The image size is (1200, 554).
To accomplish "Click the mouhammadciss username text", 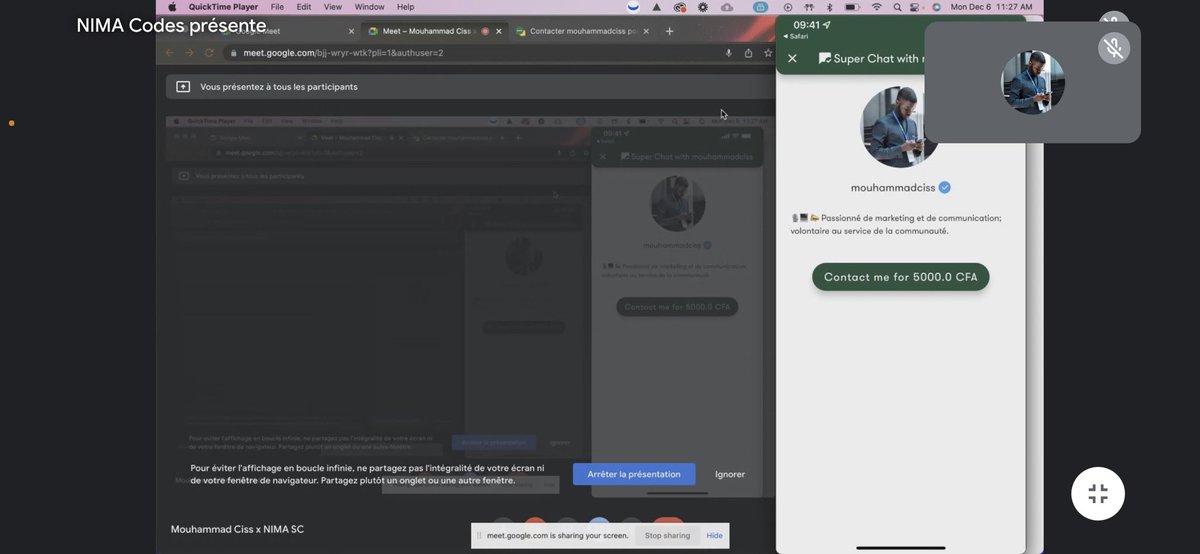I will point(893,187).
